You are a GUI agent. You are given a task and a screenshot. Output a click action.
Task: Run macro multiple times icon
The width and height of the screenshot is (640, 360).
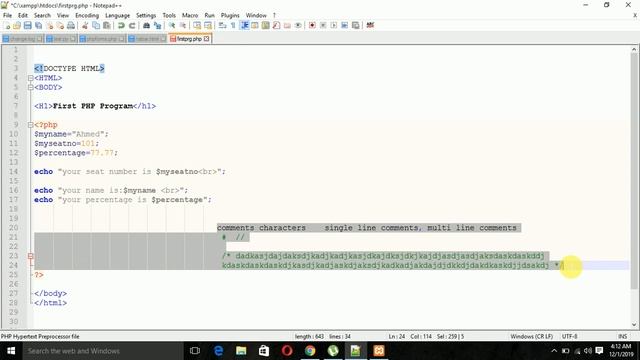point(344,26)
